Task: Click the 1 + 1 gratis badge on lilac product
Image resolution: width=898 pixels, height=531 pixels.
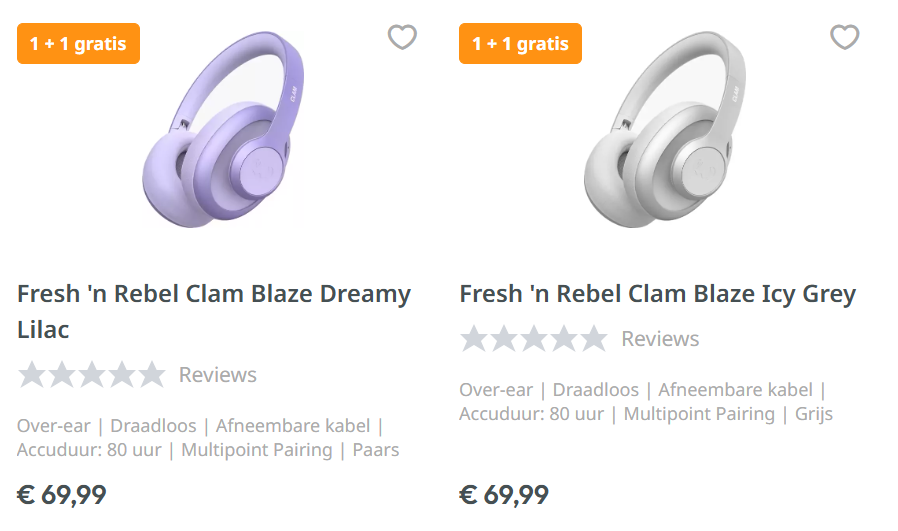Action: (x=78, y=44)
